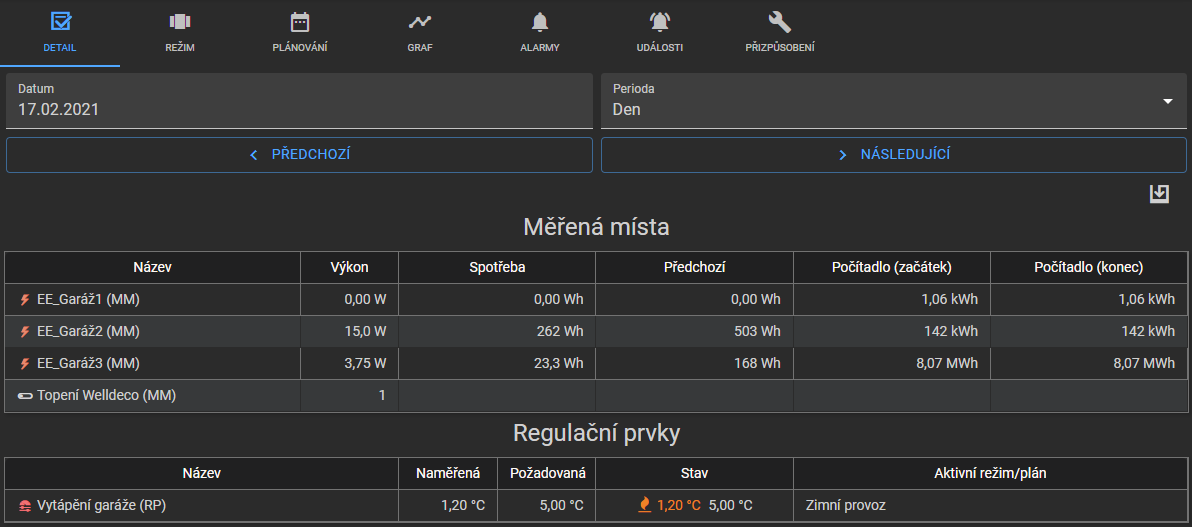Go to previous day with PŘEDCHOZÍ
This screenshot has width=1192, height=527.
pyautogui.click(x=300, y=155)
